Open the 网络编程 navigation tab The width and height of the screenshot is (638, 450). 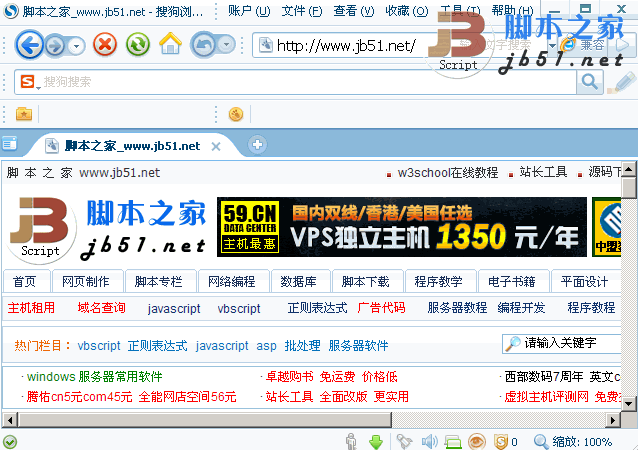pyautogui.click(x=232, y=281)
